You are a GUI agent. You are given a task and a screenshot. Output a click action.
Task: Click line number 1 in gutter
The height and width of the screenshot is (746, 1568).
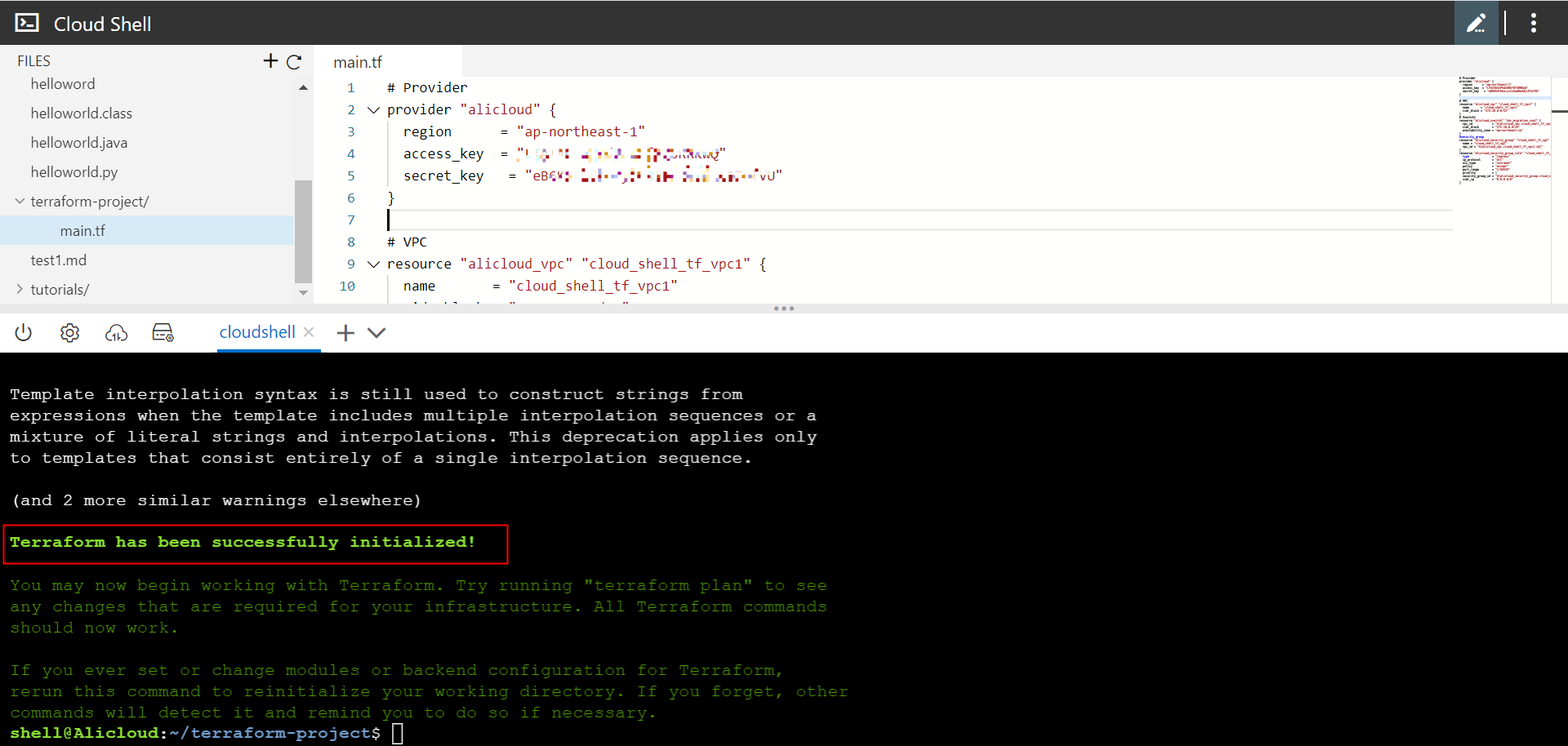click(x=351, y=88)
